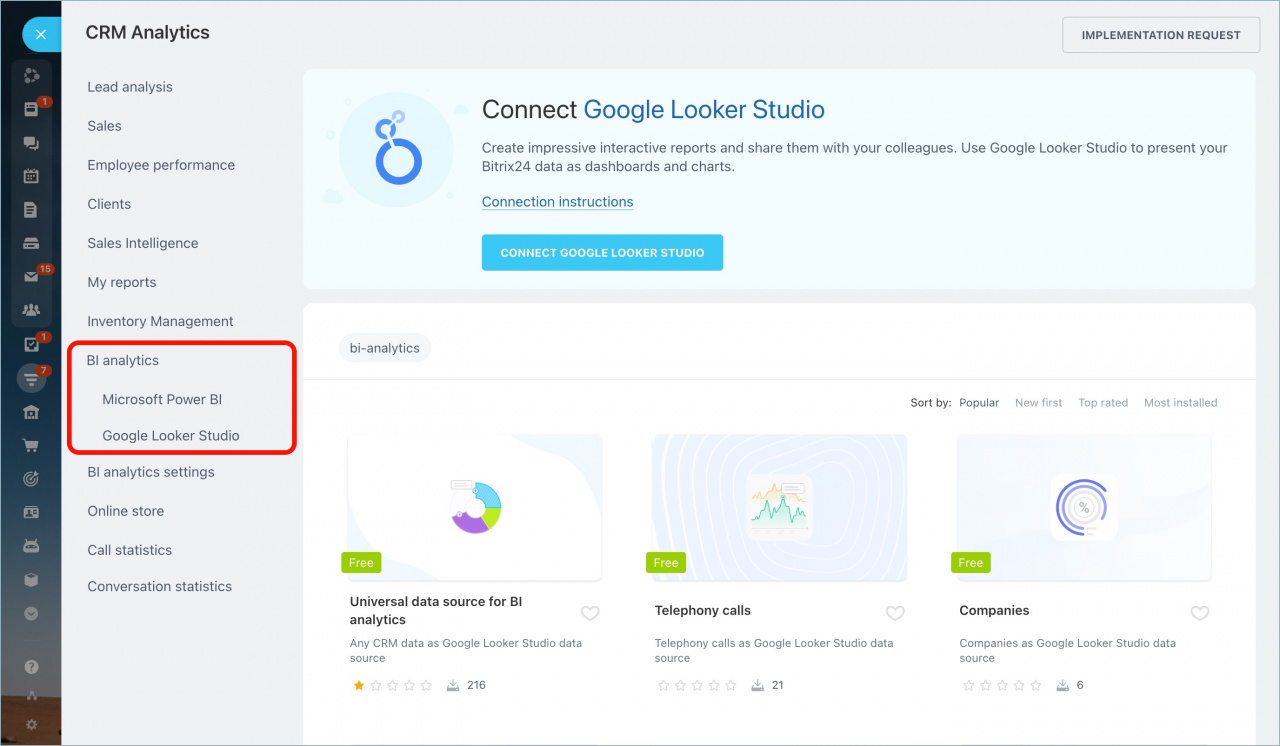Open Sales Intelligence section
The width and height of the screenshot is (1280, 746).
click(143, 243)
